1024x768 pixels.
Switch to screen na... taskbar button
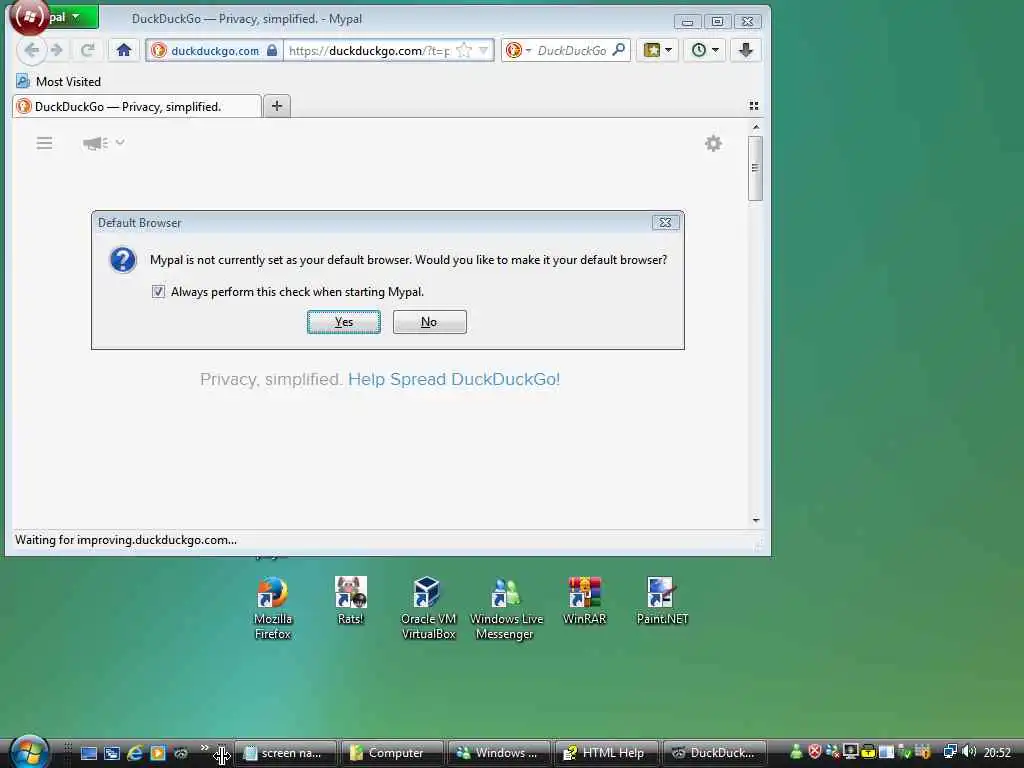(x=285, y=753)
